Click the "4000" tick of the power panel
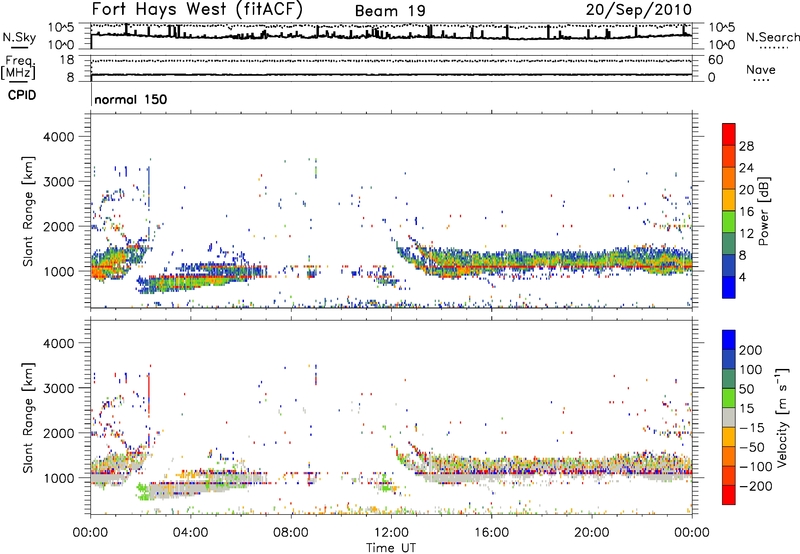This screenshot has height=554, width=800. click(58, 137)
